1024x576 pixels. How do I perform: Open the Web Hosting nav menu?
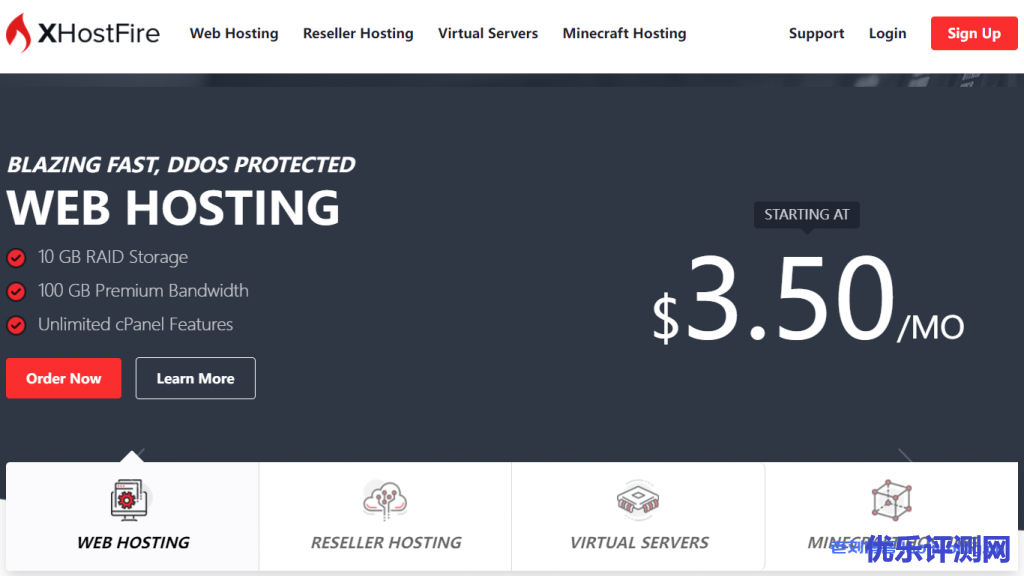tap(234, 33)
